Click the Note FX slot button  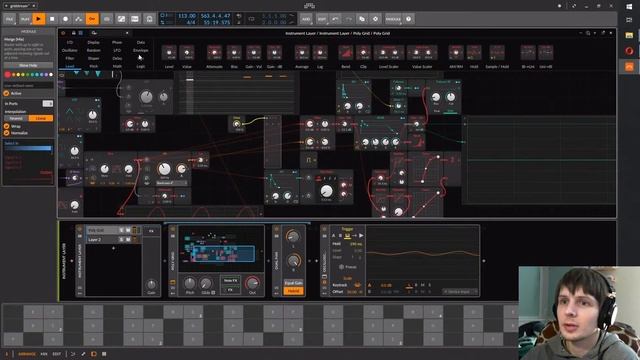point(230,281)
